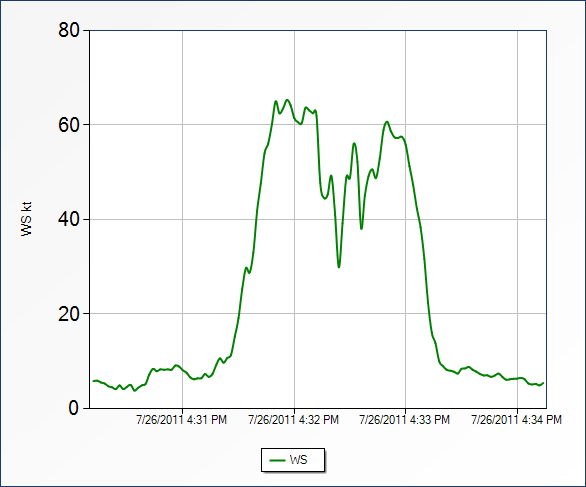Click the end of the green WS line
Image resolution: width=586 pixels, height=487 pixels.
coord(543,383)
